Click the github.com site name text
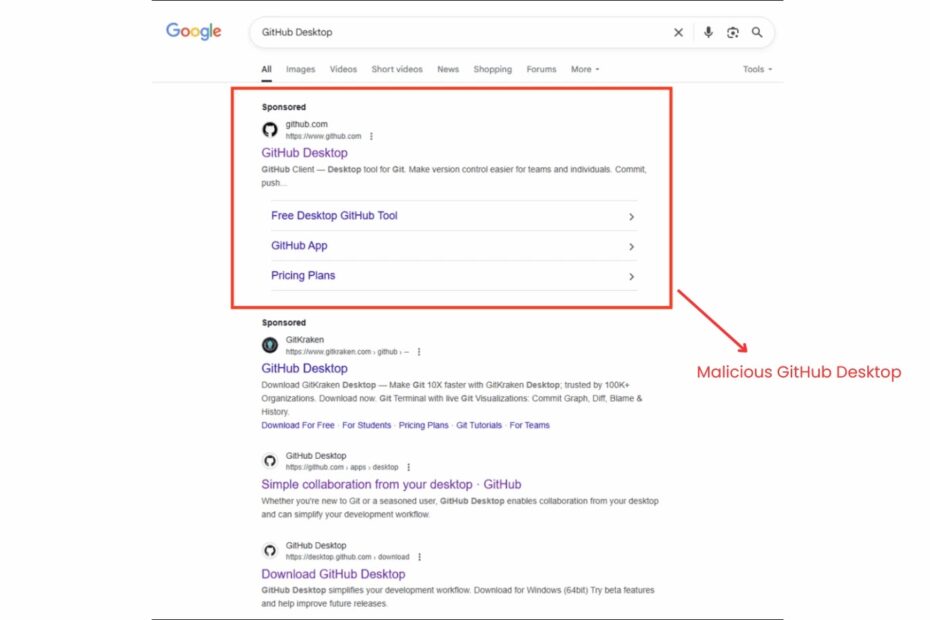The height and width of the screenshot is (620, 930). point(307,124)
